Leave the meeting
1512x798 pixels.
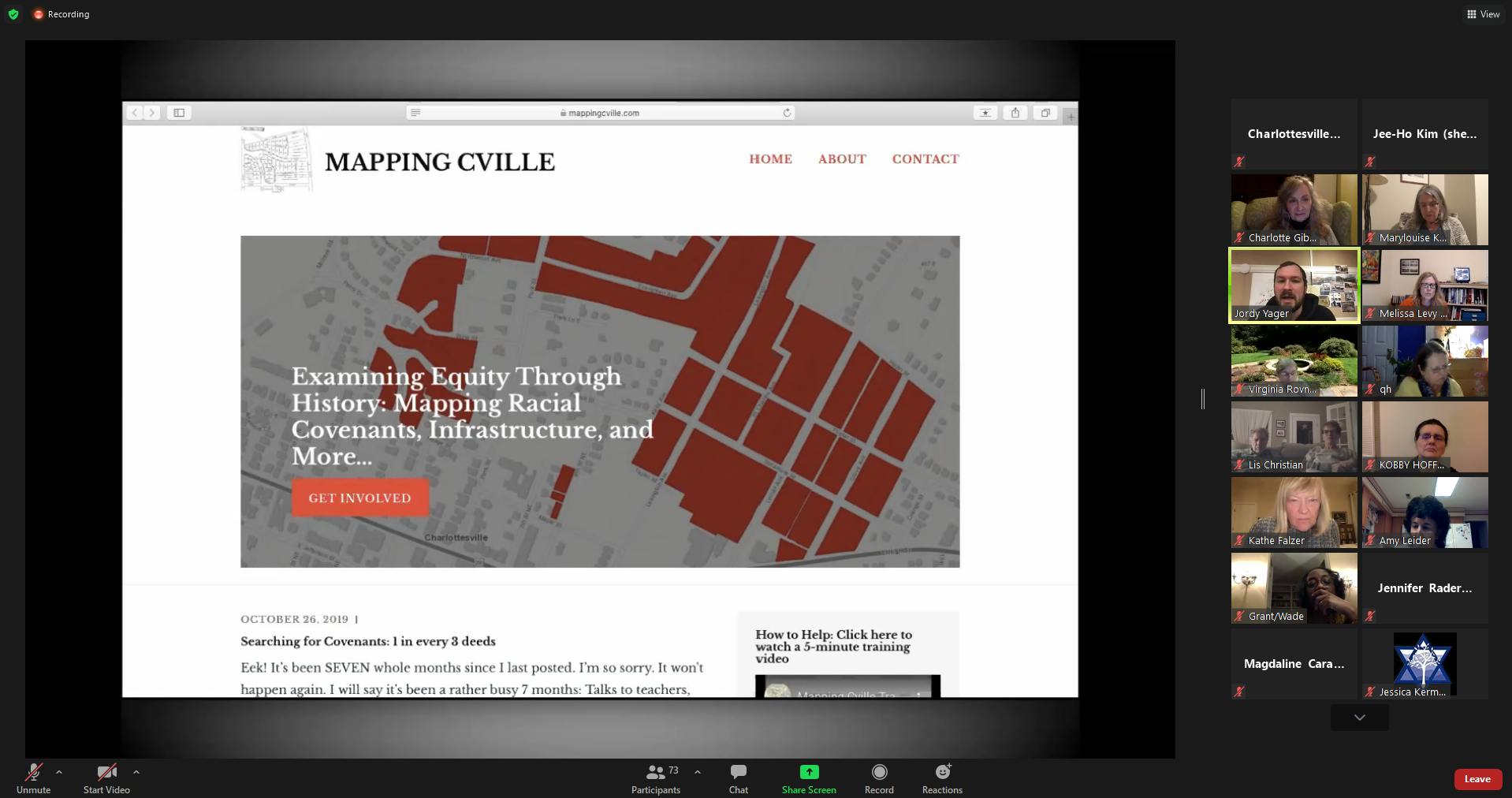[1477, 779]
